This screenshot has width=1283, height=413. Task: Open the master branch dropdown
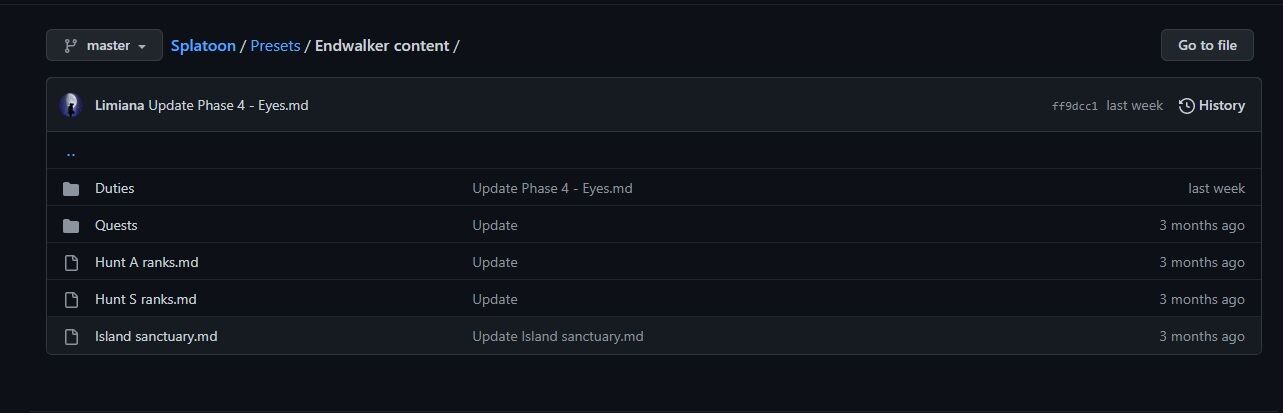(x=104, y=45)
